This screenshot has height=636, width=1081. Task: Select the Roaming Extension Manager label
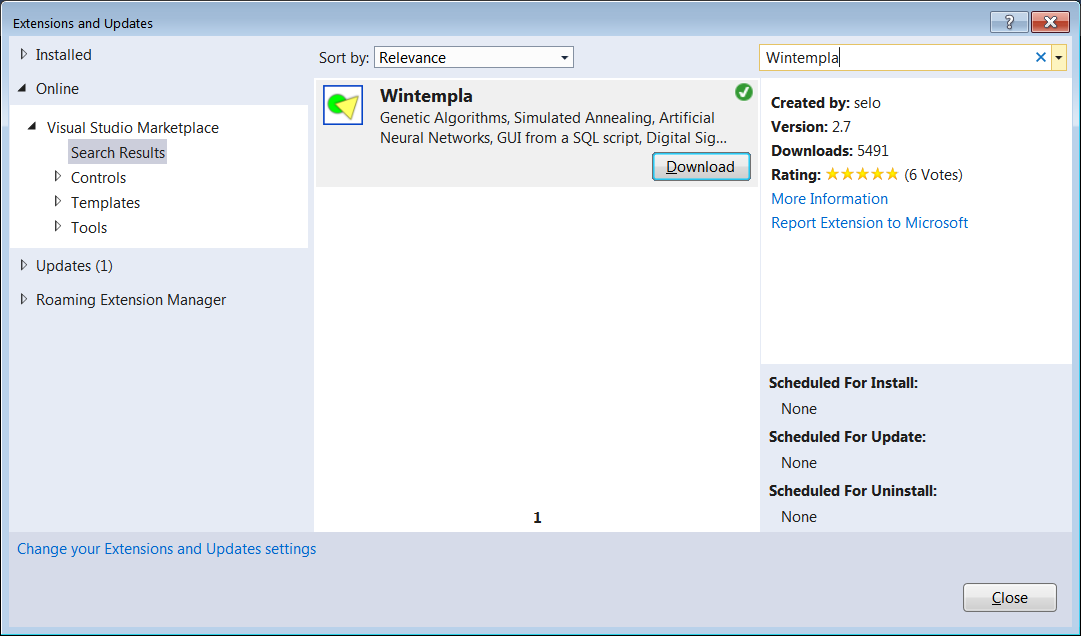click(x=131, y=300)
